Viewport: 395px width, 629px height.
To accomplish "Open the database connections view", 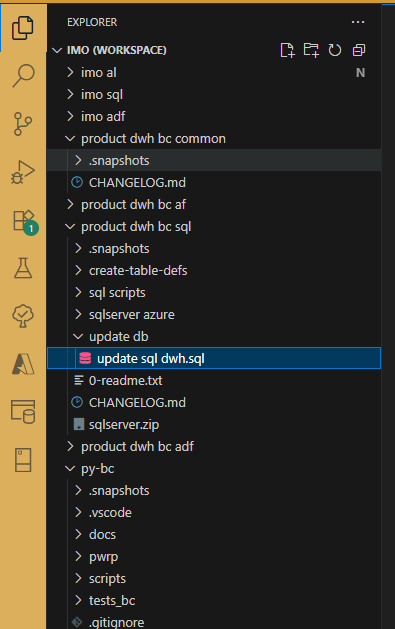I will (x=23, y=412).
